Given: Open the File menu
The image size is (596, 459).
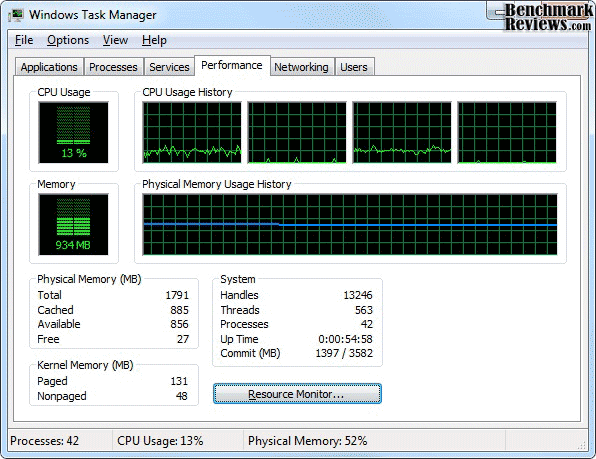Looking at the screenshot, I should click(24, 40).
